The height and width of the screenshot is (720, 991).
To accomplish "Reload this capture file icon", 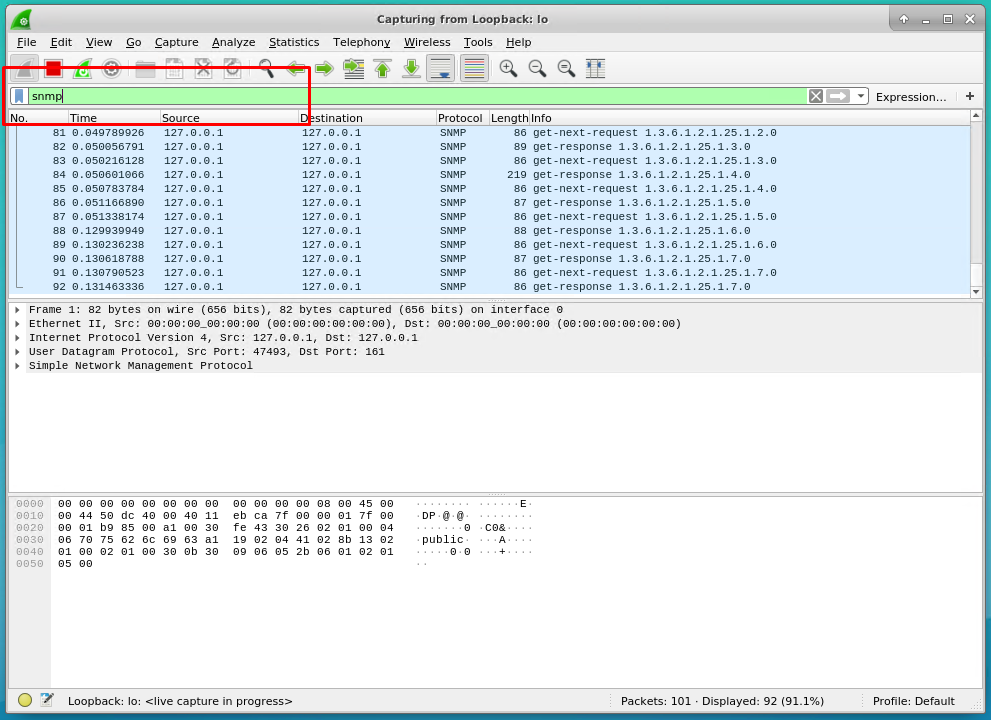I will coord(232,68).
